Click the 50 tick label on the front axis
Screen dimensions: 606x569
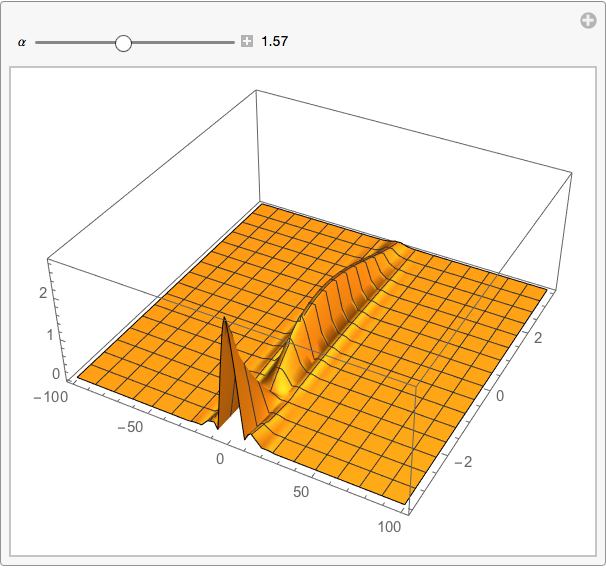[303, 491]
